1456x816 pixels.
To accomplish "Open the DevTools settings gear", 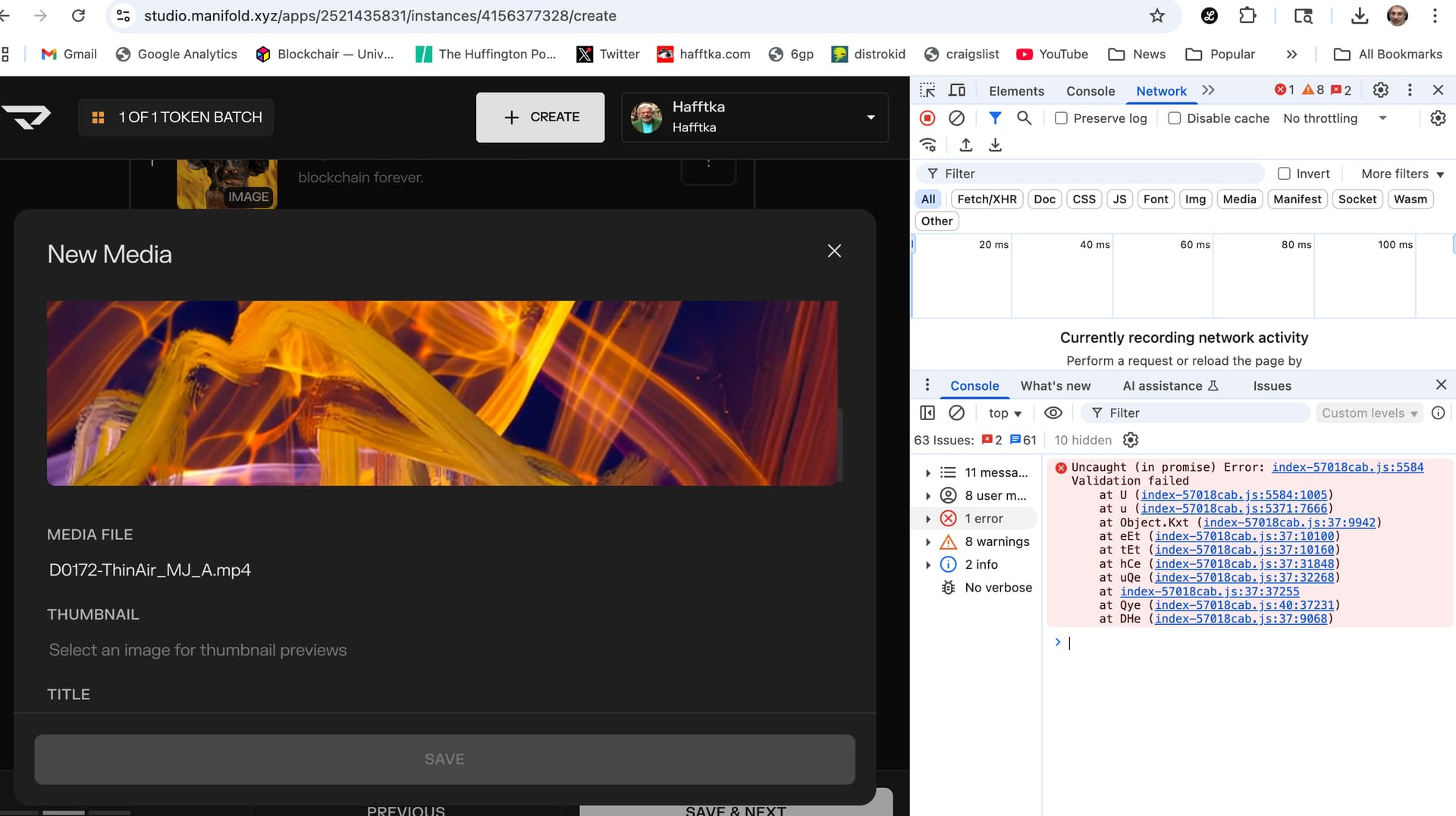I will (x=1380, y=90).
